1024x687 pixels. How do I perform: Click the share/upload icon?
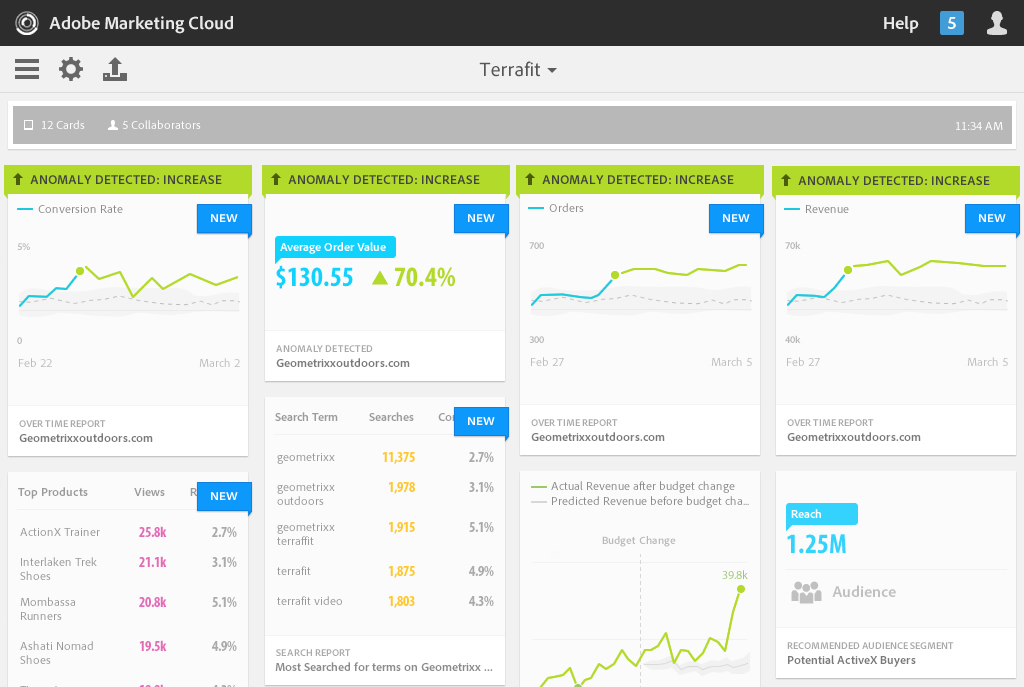point(115,69)
